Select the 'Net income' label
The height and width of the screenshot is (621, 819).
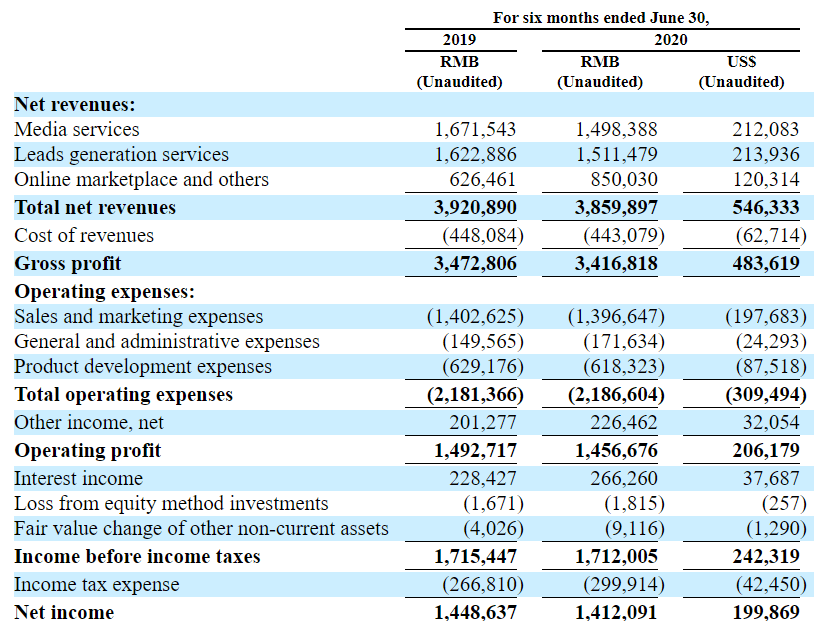(64, 612)
